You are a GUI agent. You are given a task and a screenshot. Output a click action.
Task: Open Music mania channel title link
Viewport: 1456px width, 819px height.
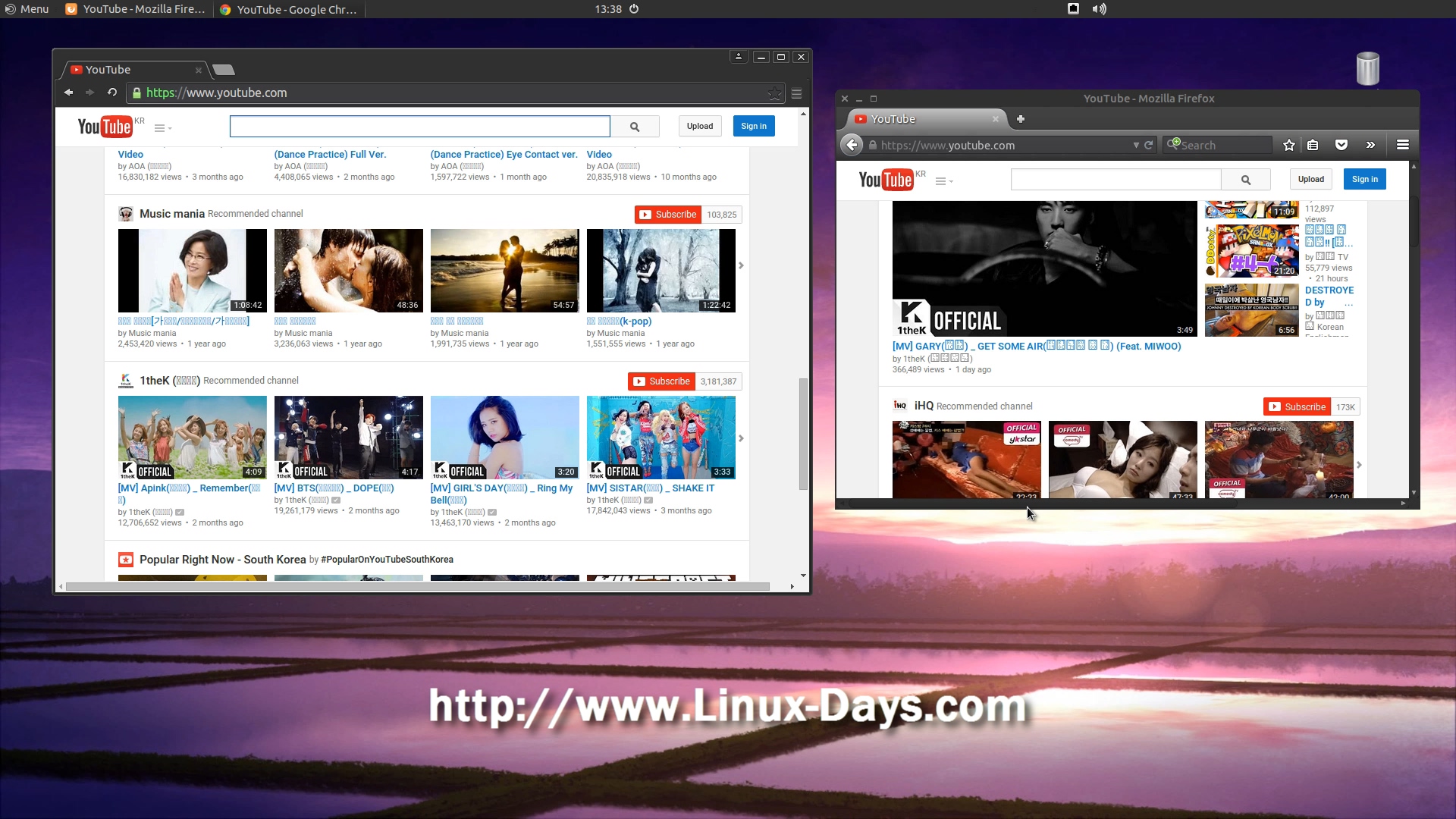click(x=172, y=214)
